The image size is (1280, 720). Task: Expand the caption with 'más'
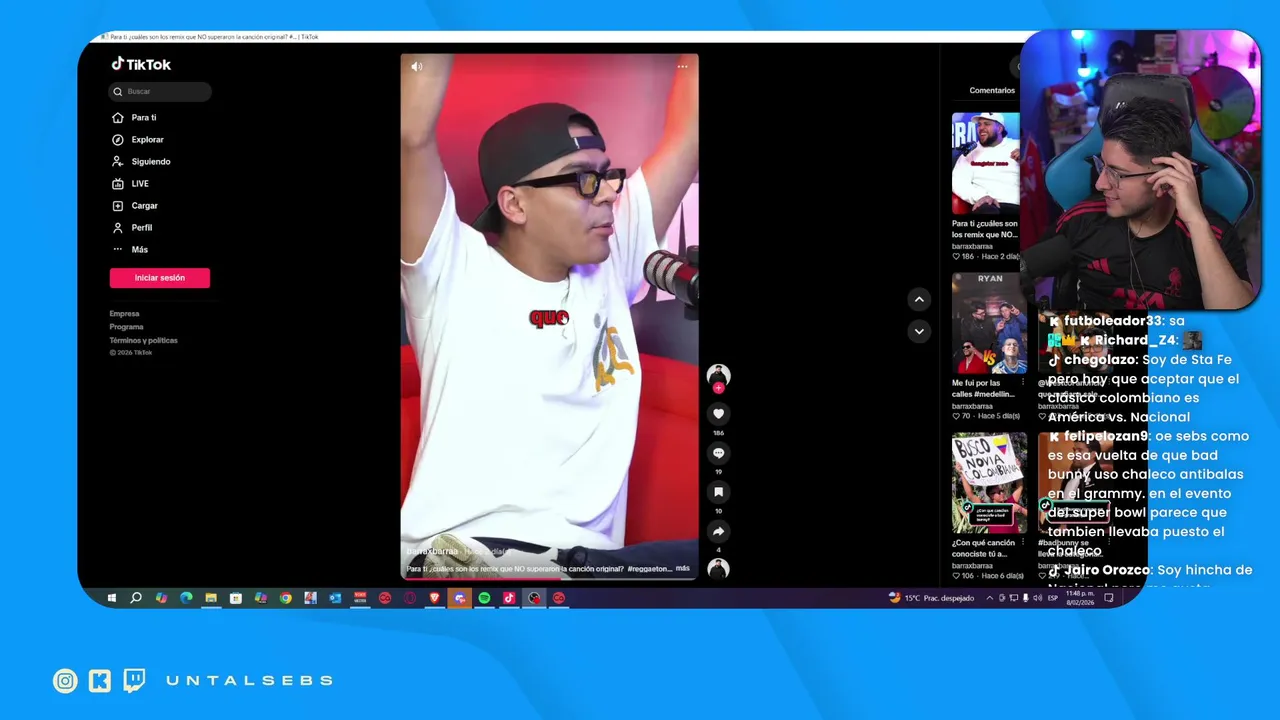pyautogui.click(x=683, y=568)
